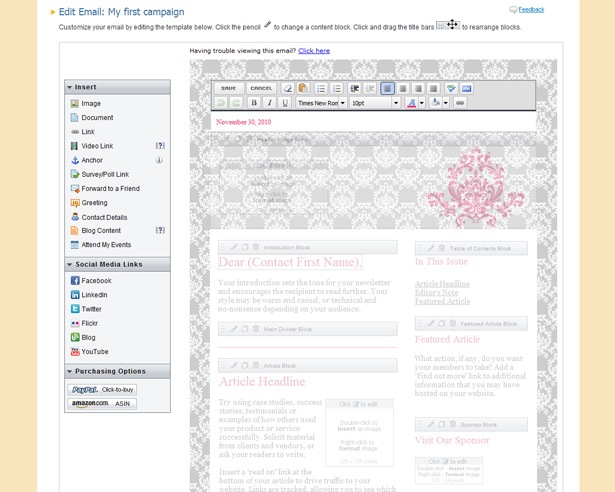This screenshot has height=492, width=615.
Task: Insert Forward to a Friend
Action: coord(105,189)
